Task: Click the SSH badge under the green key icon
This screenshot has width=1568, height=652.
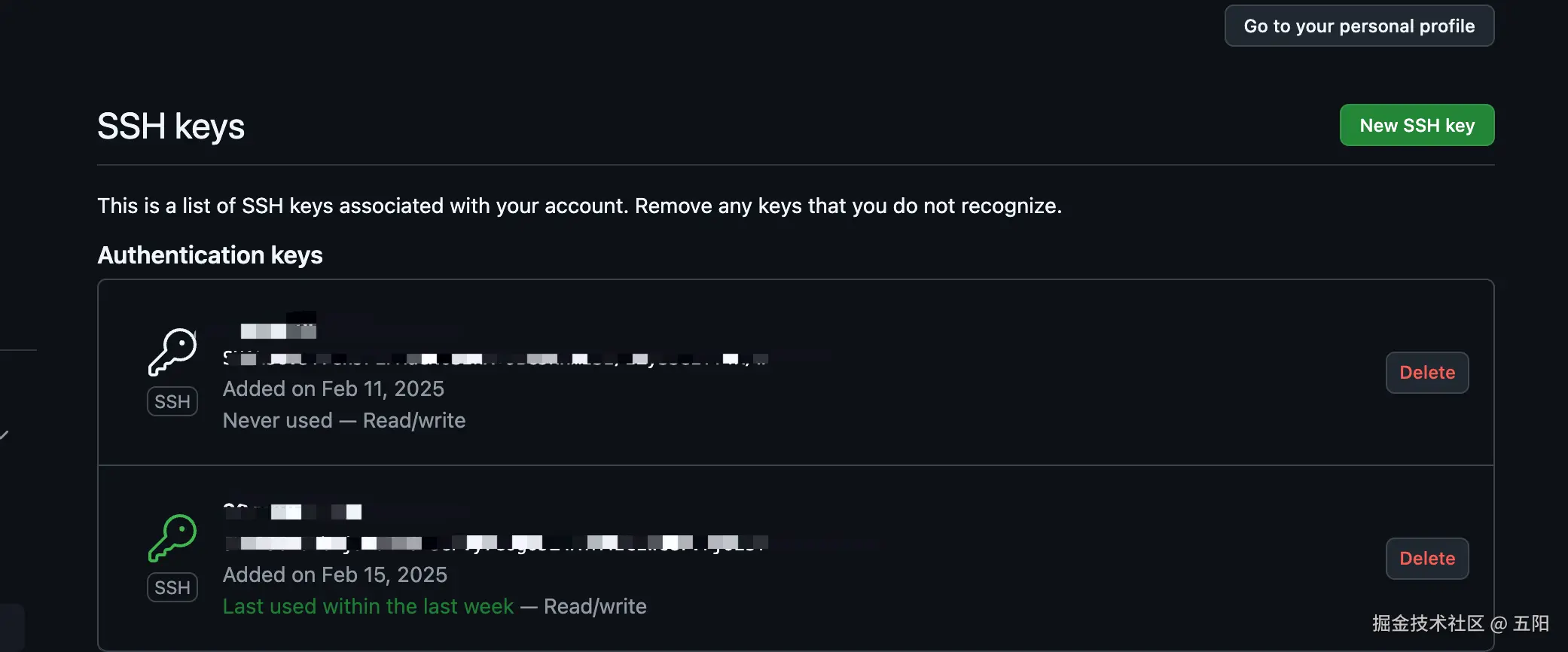Action: [172, 587]
